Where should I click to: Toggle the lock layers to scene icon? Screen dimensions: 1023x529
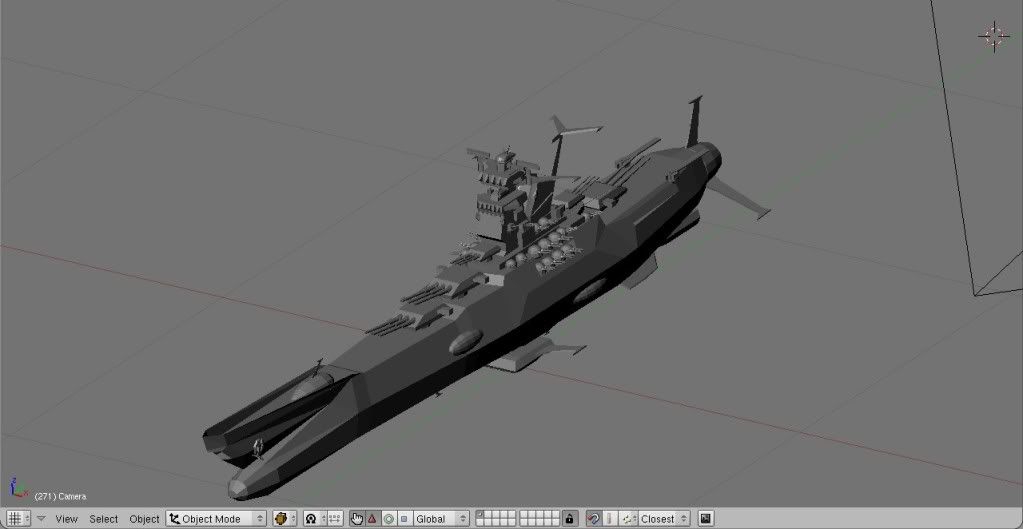tap(570, 519)
